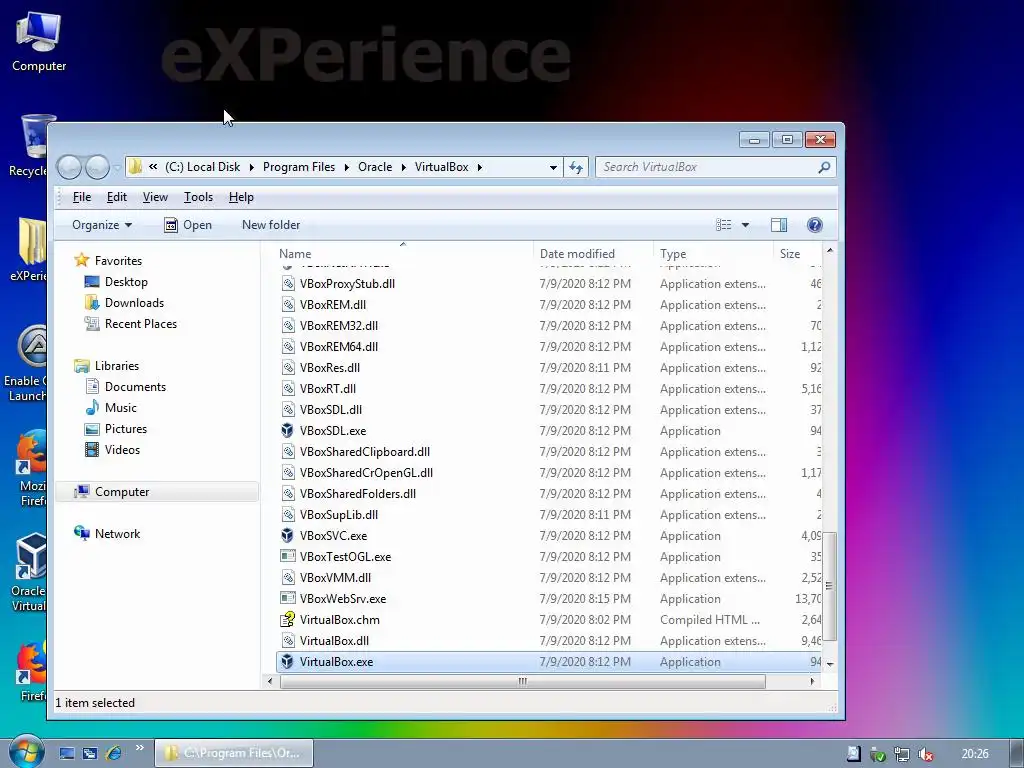Expand the address bar history dropdown

pos(553,167)
